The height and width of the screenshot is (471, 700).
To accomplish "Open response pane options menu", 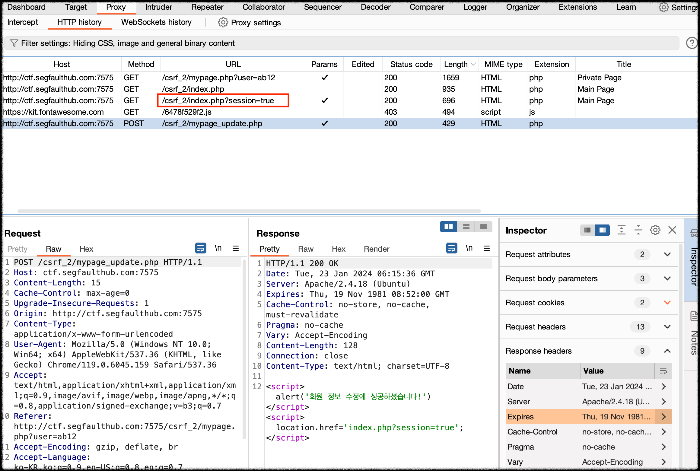I will [x=487, y=248].
